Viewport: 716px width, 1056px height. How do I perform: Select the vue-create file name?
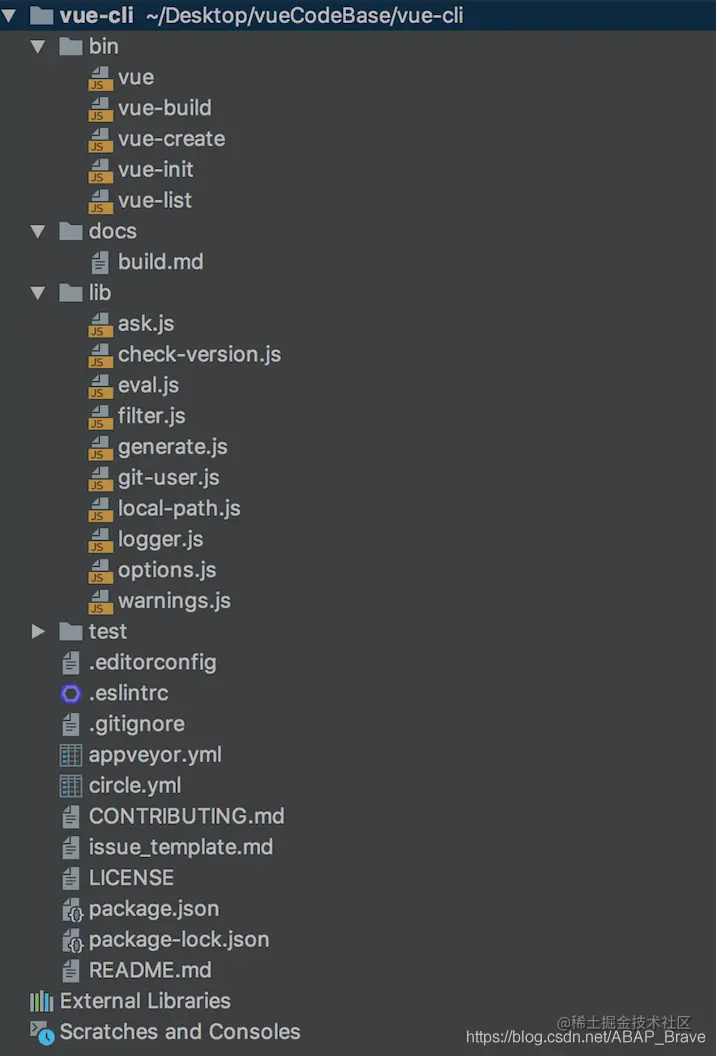[172, 139]
